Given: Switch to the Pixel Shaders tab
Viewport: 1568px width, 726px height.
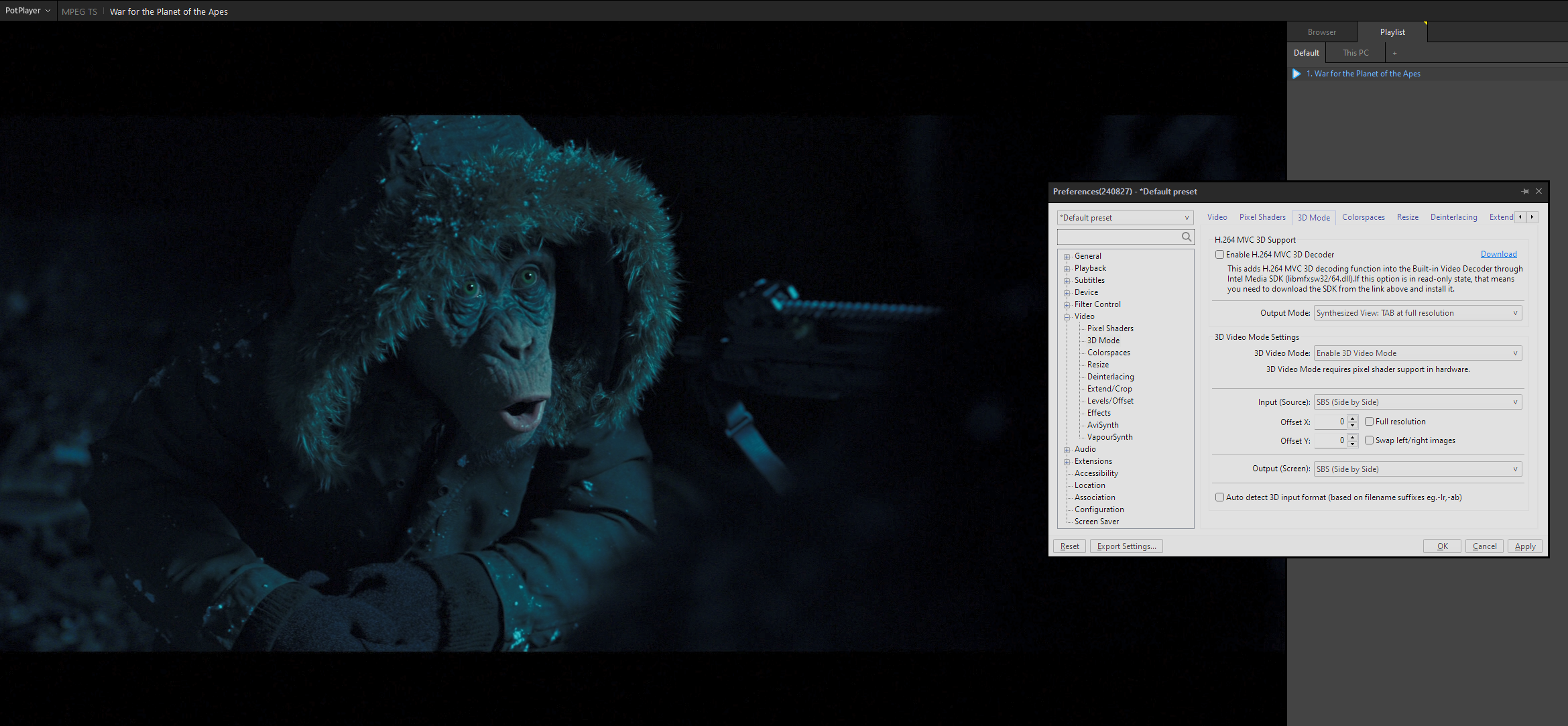Looking at the screenshot, I should (x=1262, y=217).
